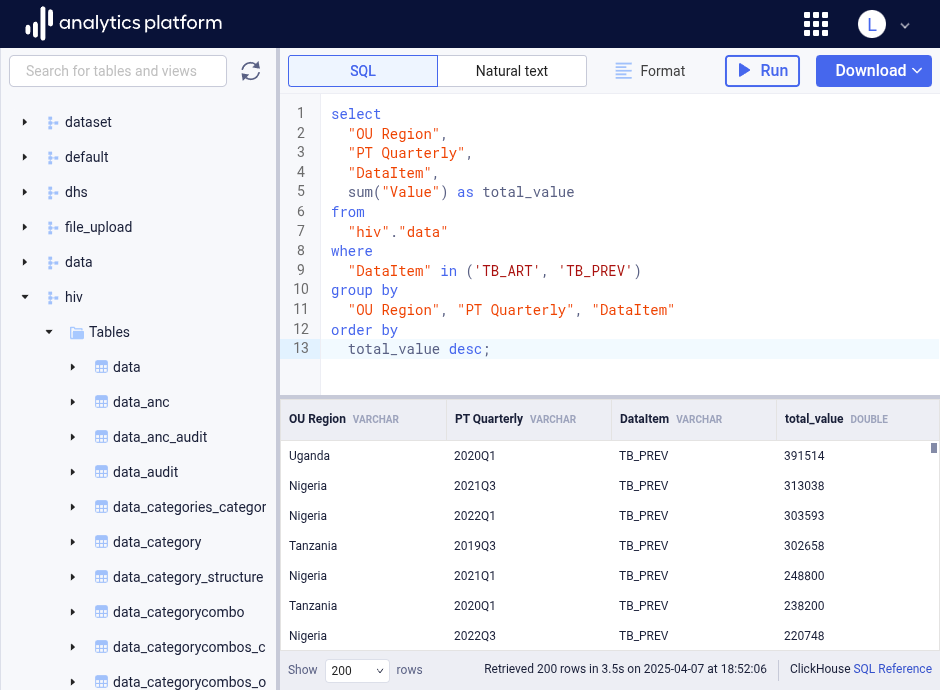Open the Download dropdown
Image resolution: width=940 pixels, height=690 pixels.
click(873, 71)
